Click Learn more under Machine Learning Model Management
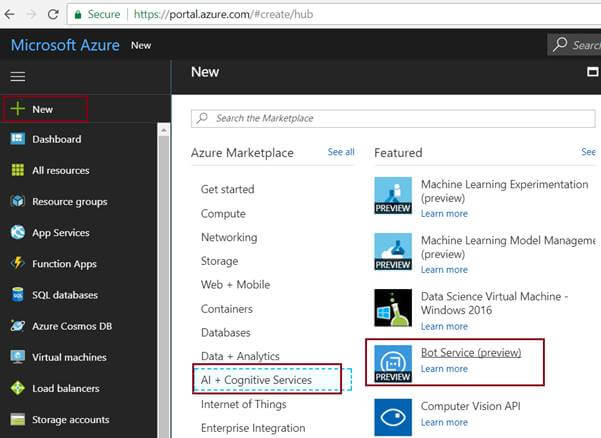 [x=444, y=270]
